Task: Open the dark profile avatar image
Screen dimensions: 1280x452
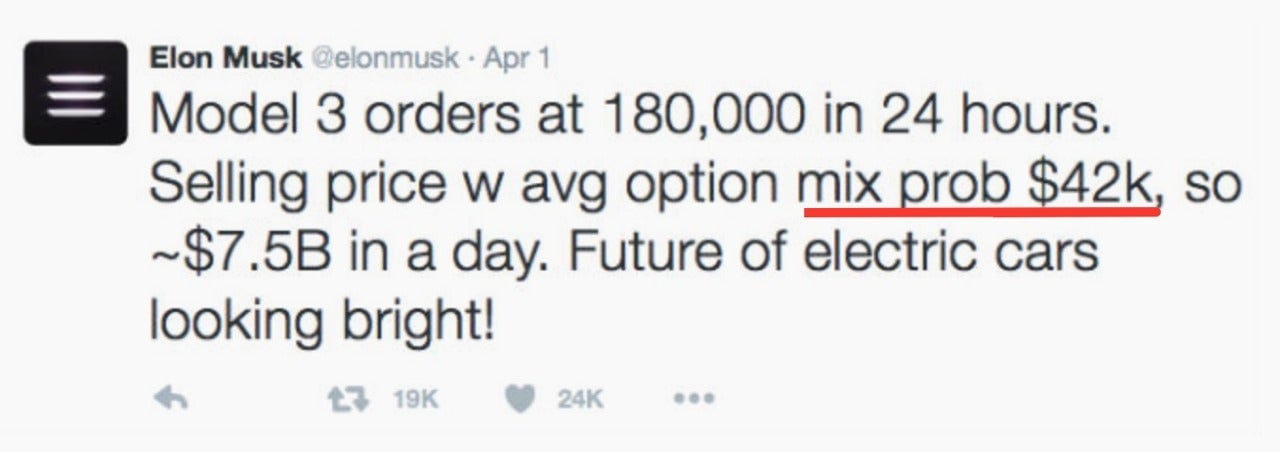Action: (75, 93)
